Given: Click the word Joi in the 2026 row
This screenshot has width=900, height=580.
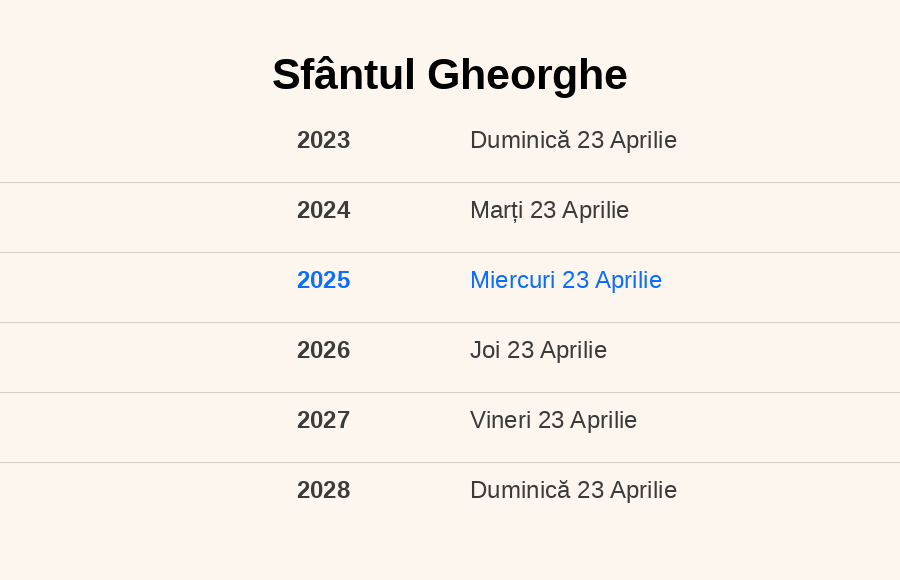Looking at the screenshot, I should [485, 350].
